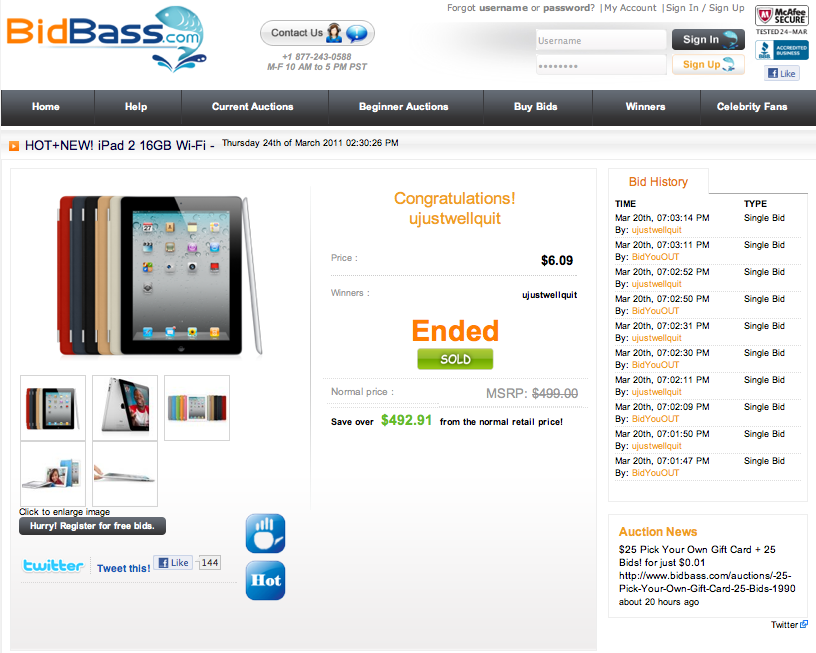Click the McAfee Secure badge
The width and height of the screenshot is (816, 653).
(782, 21)
